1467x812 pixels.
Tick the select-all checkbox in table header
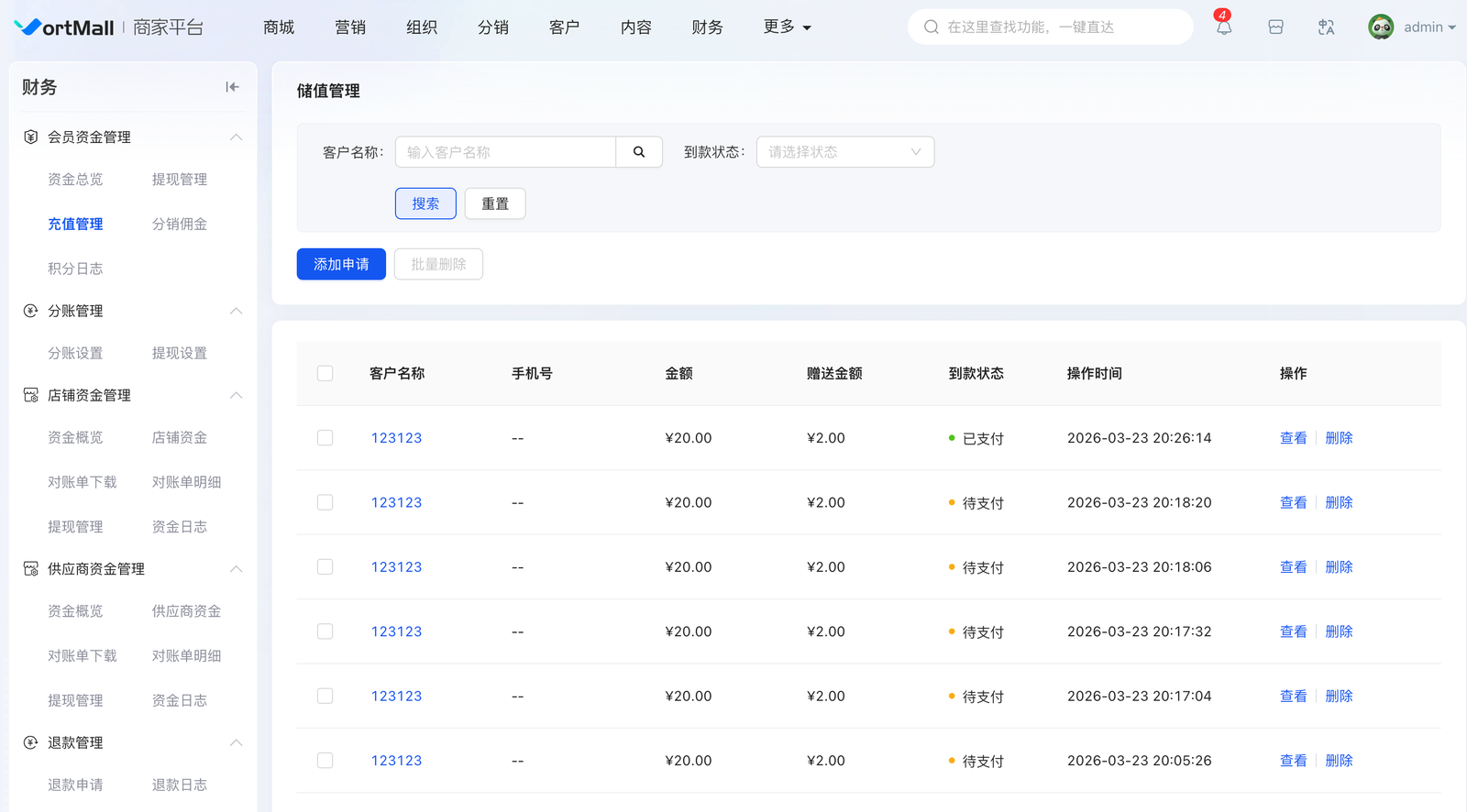pos(325,374)
